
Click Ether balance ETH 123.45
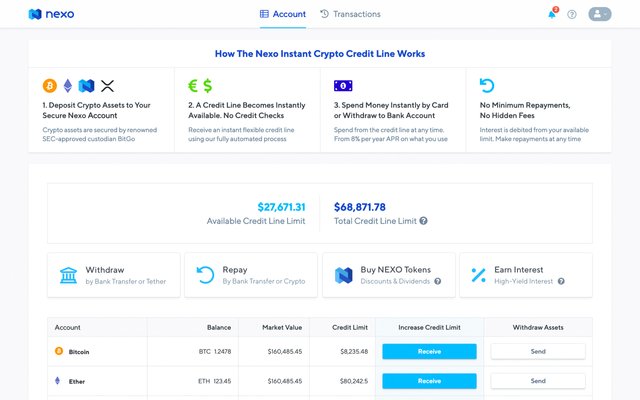(215, 381)
